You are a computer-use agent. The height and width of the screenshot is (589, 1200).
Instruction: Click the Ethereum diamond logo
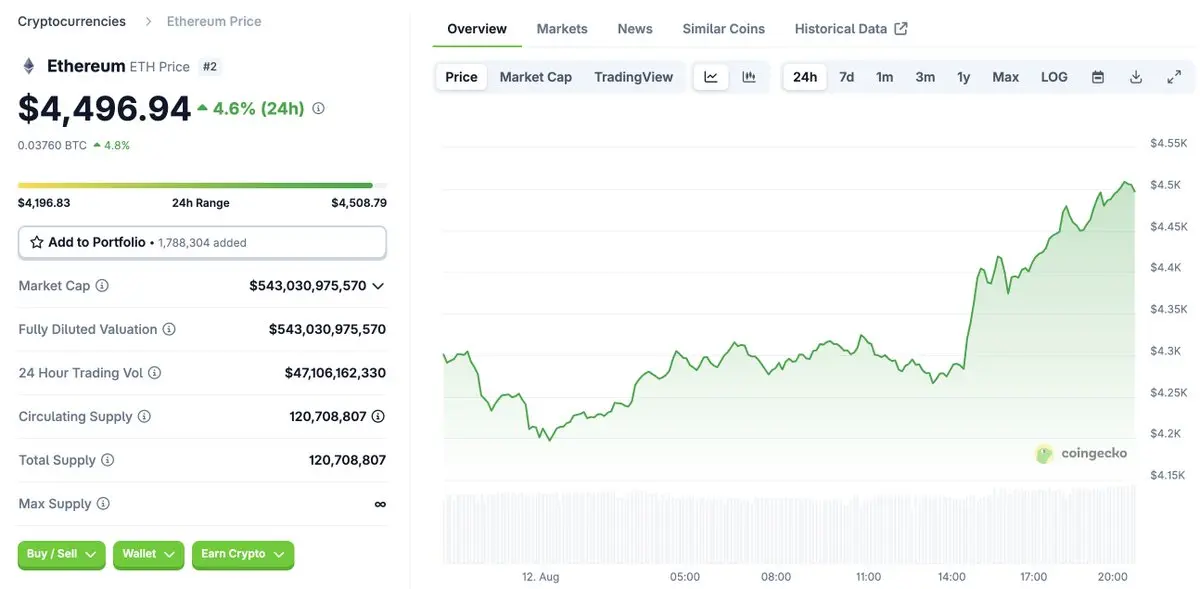point(29,66)
